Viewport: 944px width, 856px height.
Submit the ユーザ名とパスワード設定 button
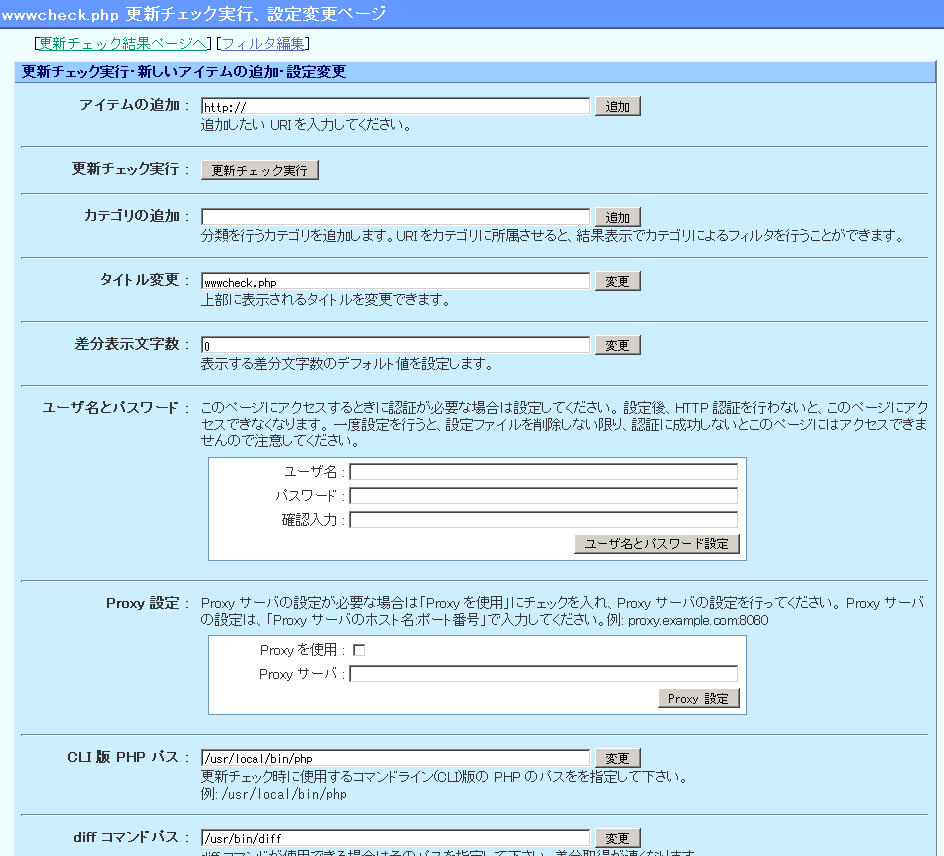[x=657, y=544]
